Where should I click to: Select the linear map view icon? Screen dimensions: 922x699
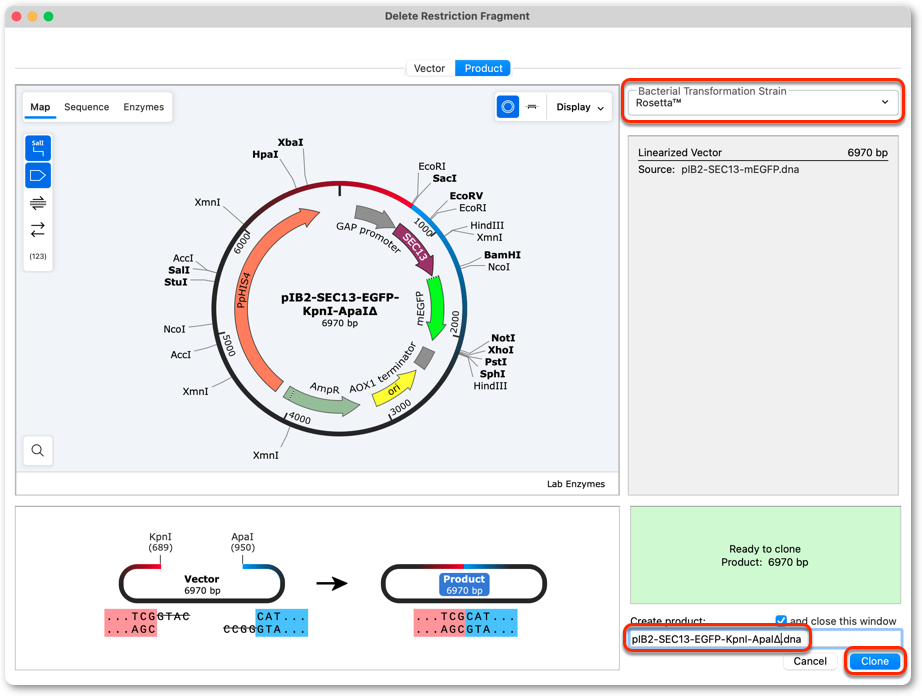(x=532, y=107)
